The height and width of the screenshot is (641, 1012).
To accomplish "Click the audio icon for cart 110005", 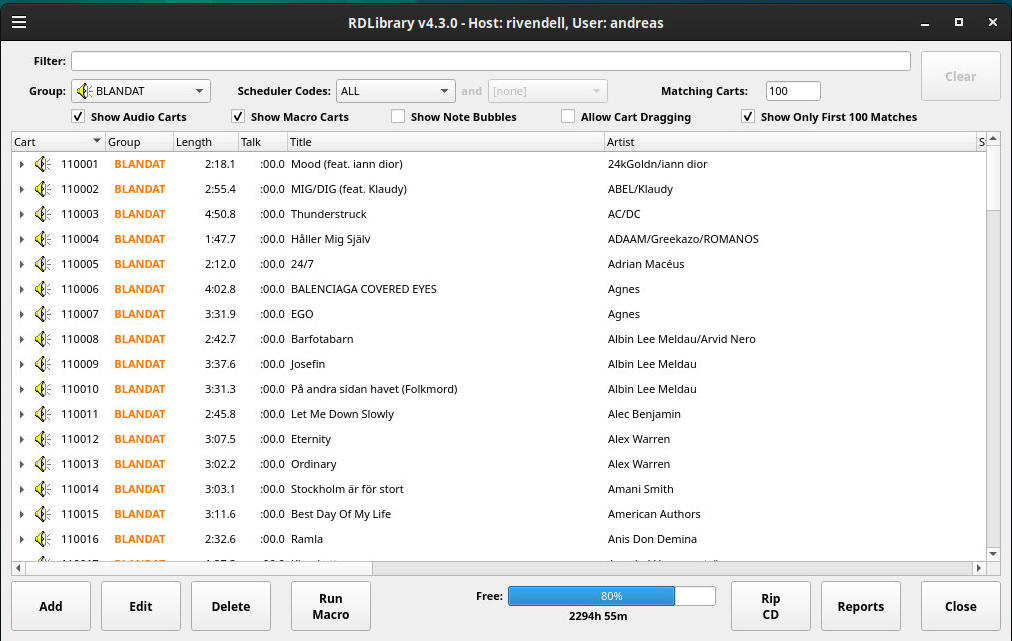I will [43, 264].
